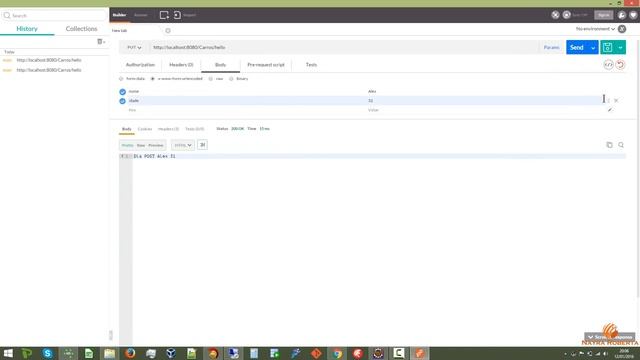Uncheck the idade parameter checkbox
The height and width of the screenshot is (360, 640).
click(122, 101)
